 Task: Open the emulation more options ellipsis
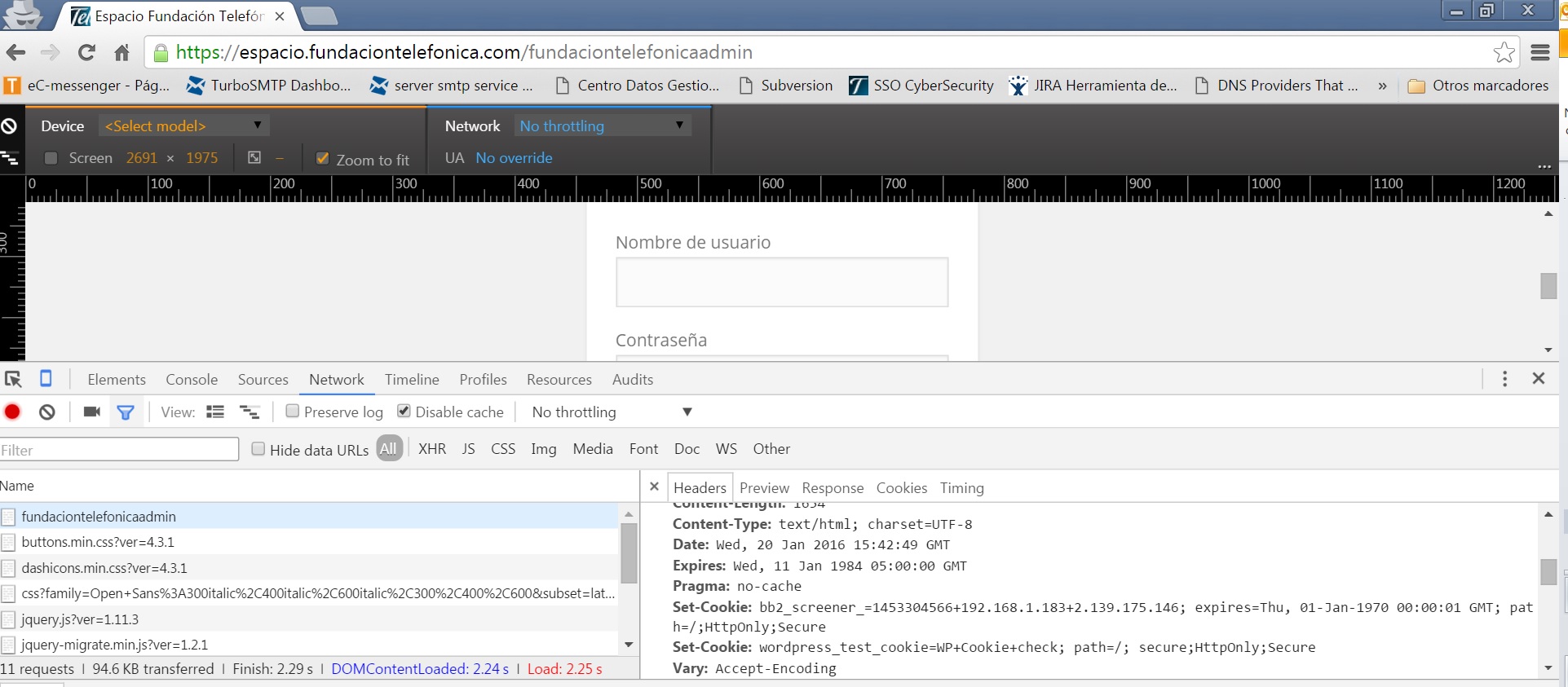(x=1544, y=166)
